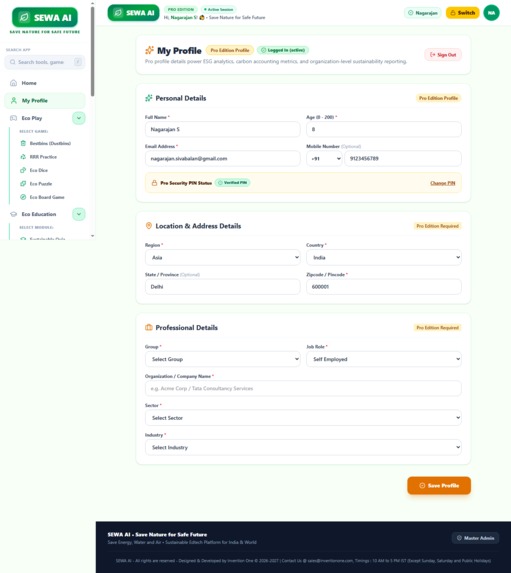Open the +91 country code dropdown
Screen dimensions: 511x573
coord(324,159)
